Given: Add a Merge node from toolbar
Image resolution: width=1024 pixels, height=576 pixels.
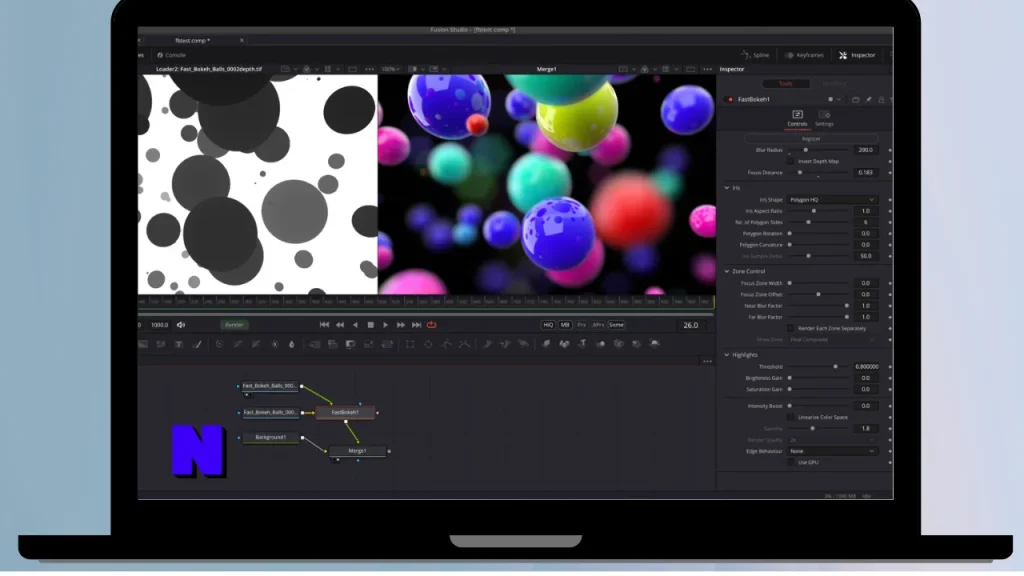Looking at the screenshot, I should 314,344.
